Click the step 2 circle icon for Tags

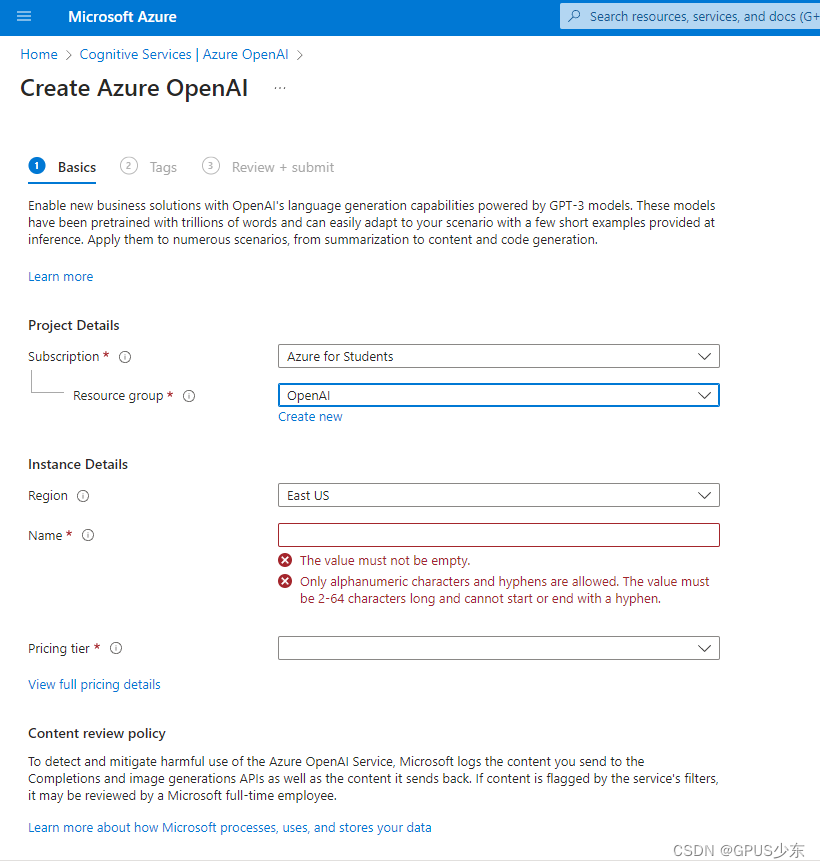coord(128,166)
